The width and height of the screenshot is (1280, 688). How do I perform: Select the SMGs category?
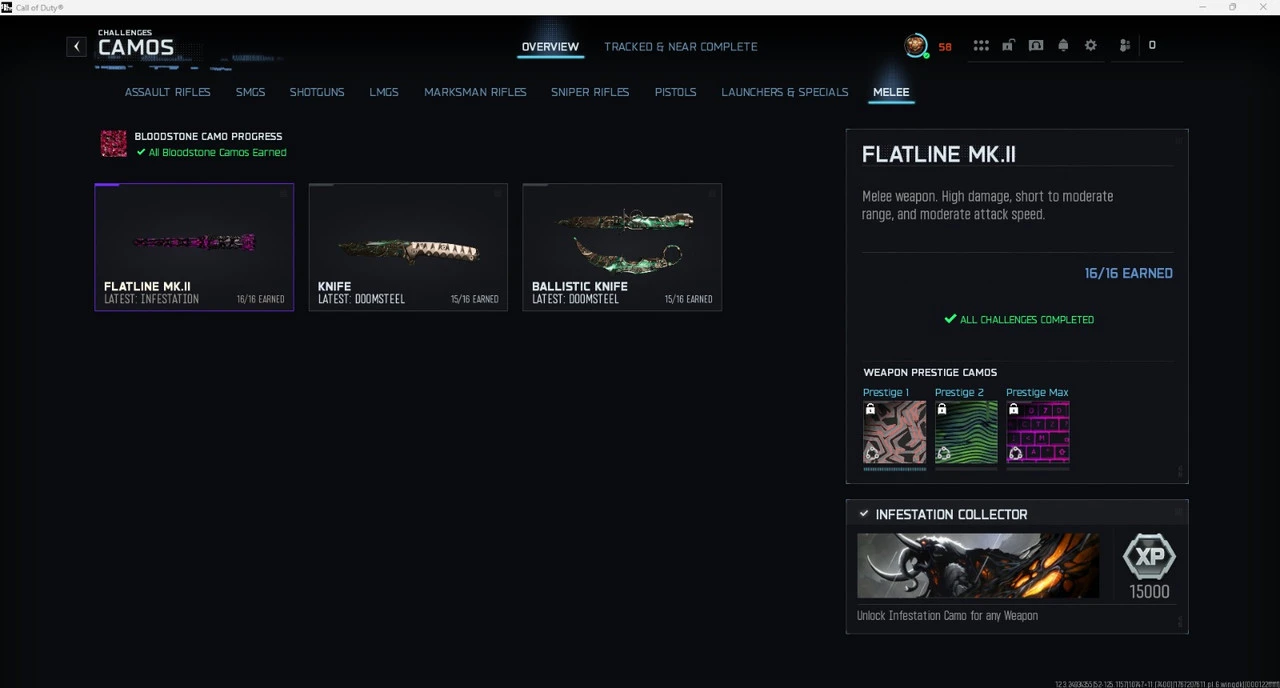point(250,92)
